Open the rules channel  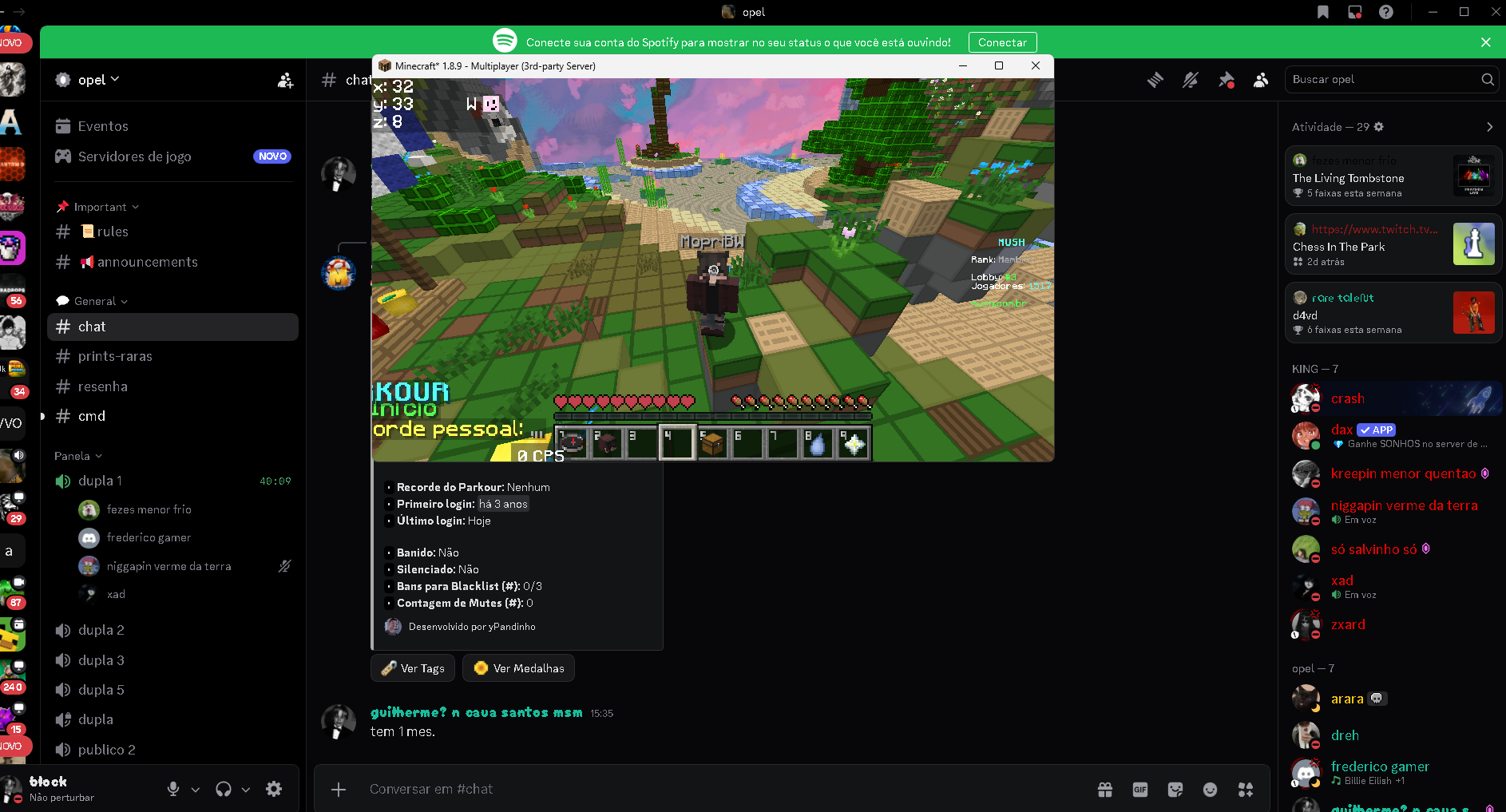172,232
